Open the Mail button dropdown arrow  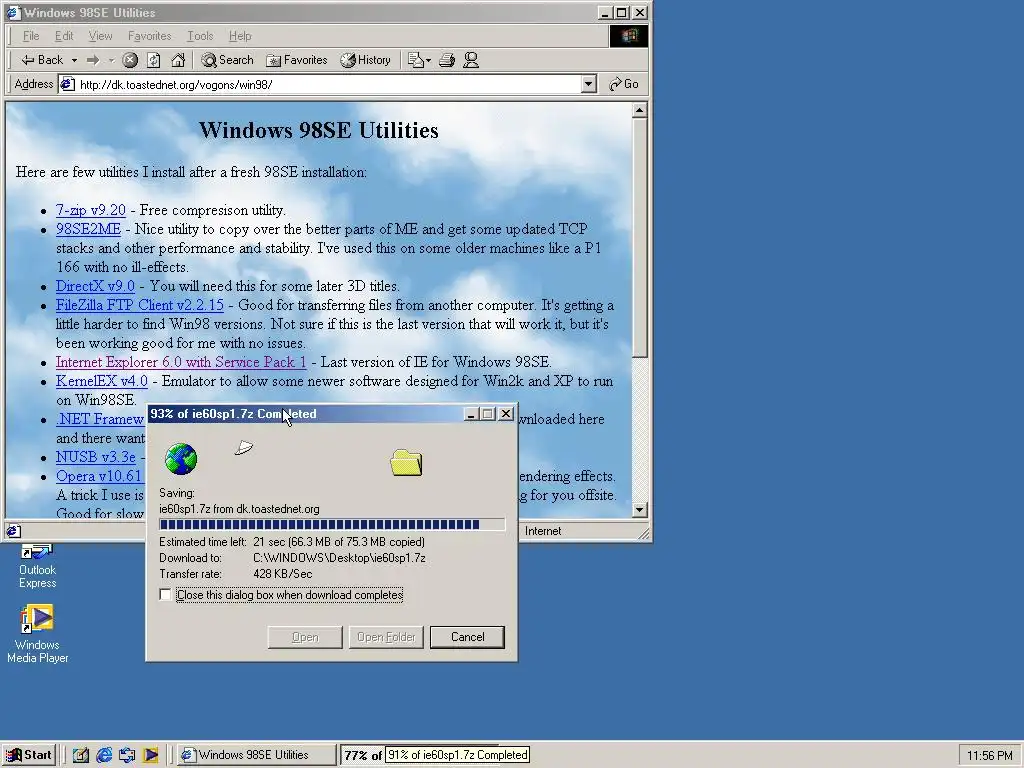point(428,60)
